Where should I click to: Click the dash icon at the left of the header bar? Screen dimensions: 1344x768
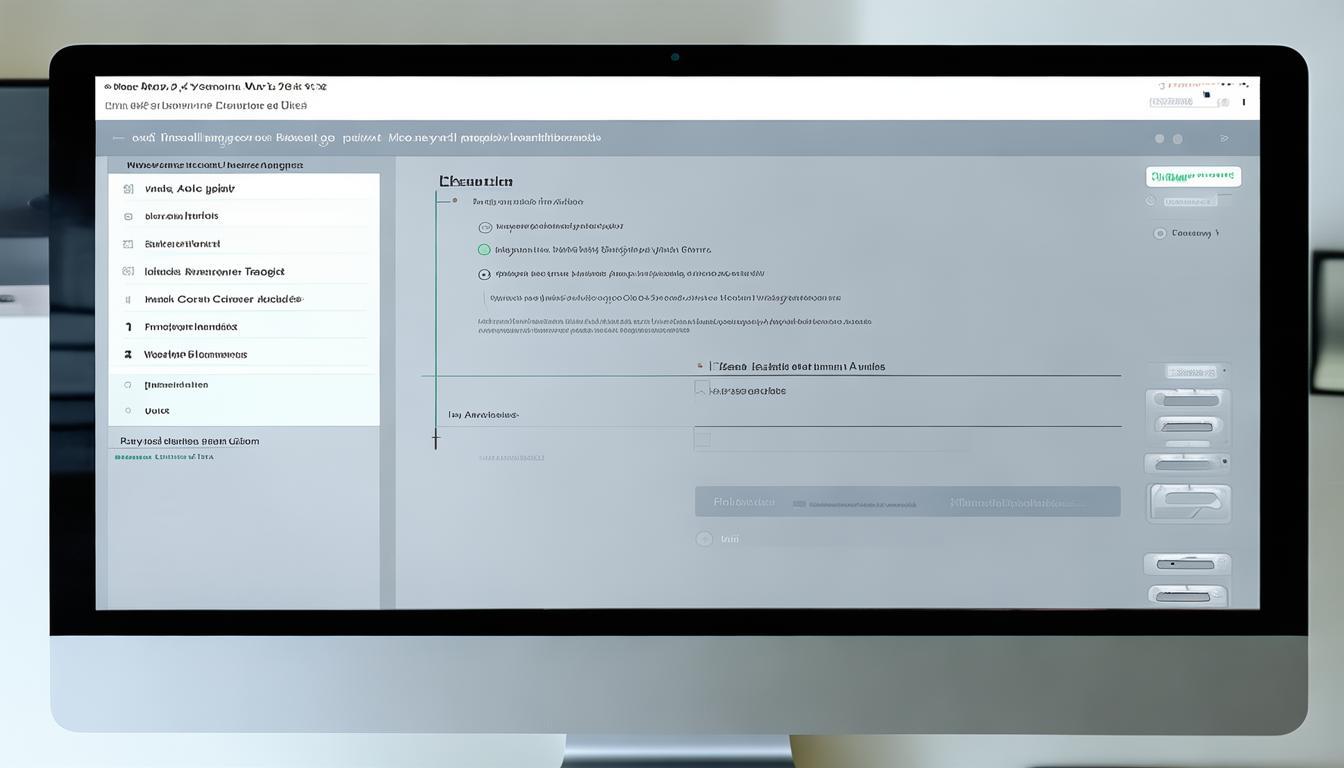(x=118, y=139)
